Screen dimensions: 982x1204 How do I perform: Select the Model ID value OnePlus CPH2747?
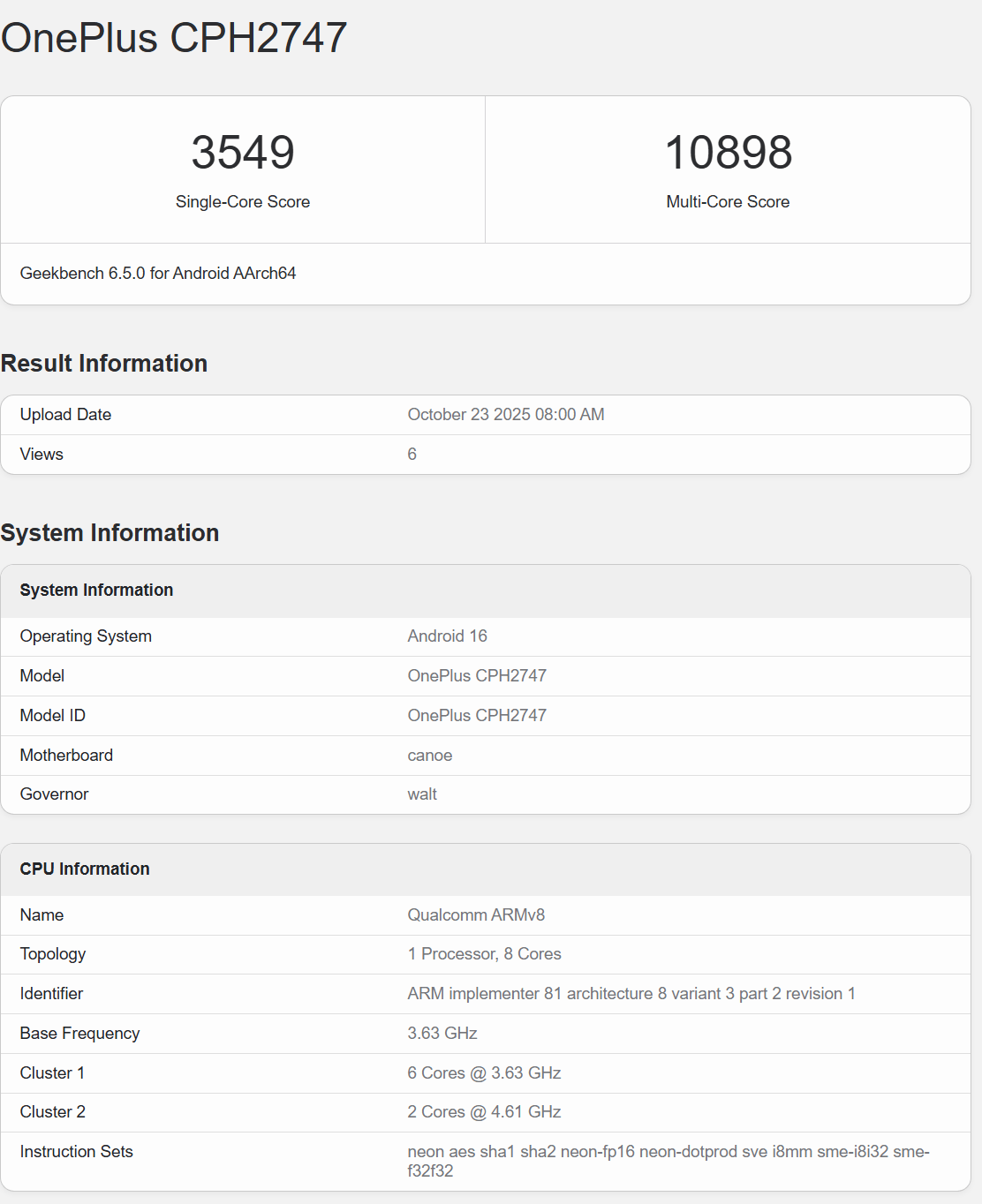pos(477,715)
